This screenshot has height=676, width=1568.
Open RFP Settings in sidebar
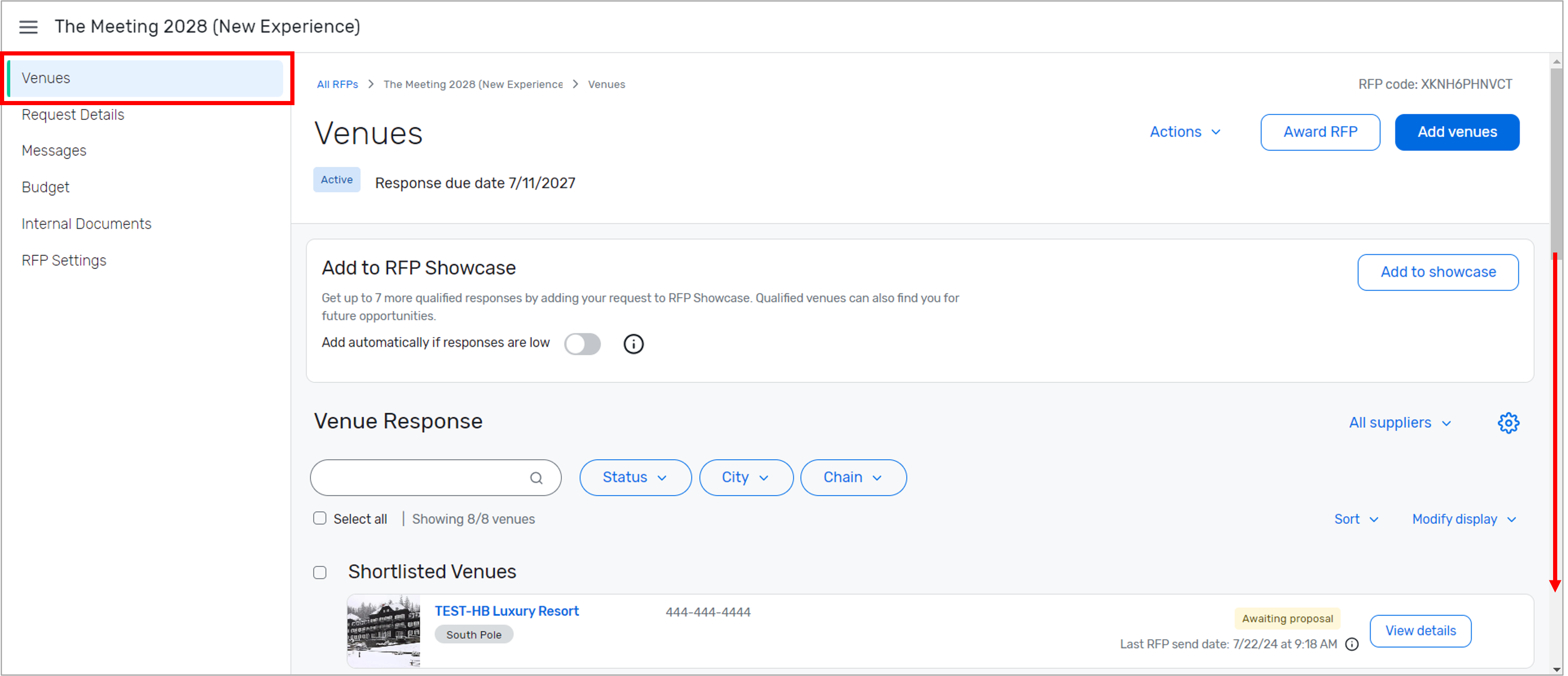point(64,260)
